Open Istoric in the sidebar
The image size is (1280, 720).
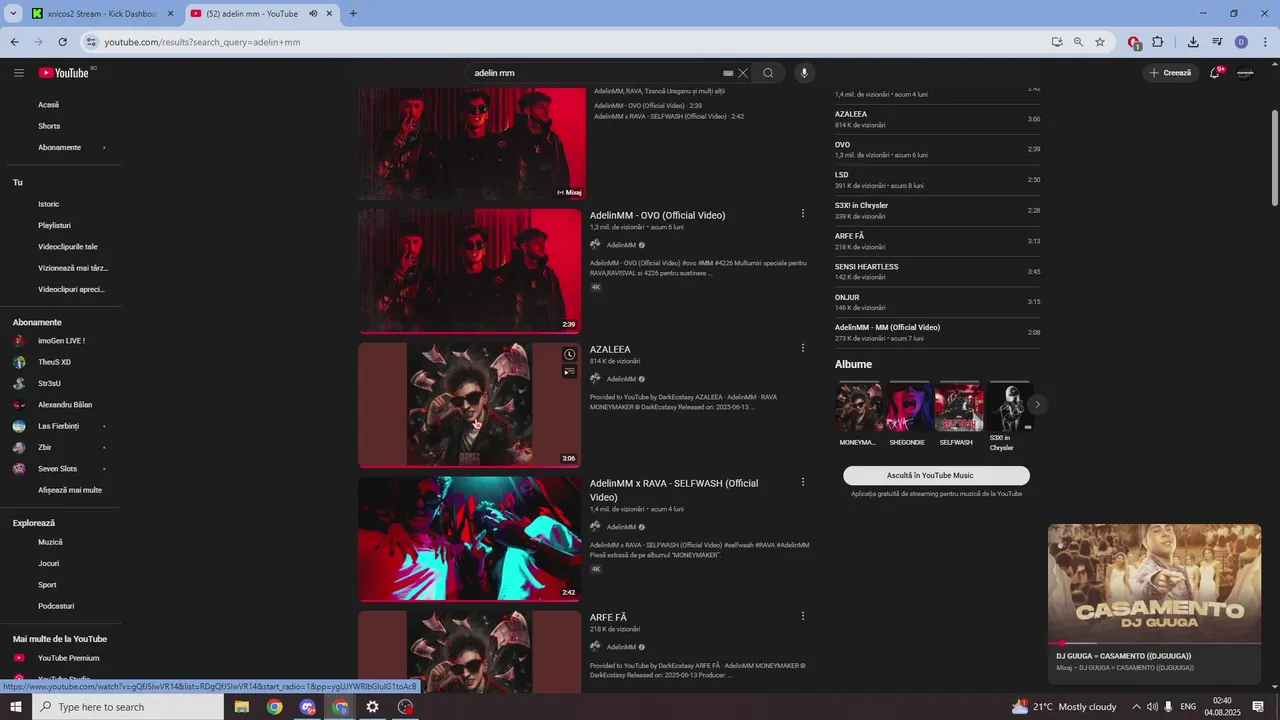click(x=49, y=204)
